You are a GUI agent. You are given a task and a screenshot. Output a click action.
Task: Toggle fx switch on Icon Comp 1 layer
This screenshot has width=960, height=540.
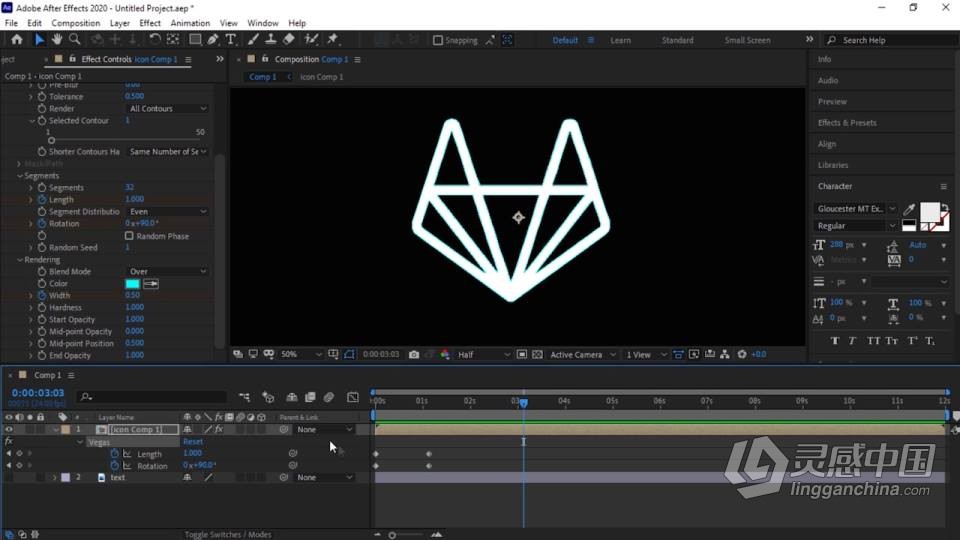point(219,430)
